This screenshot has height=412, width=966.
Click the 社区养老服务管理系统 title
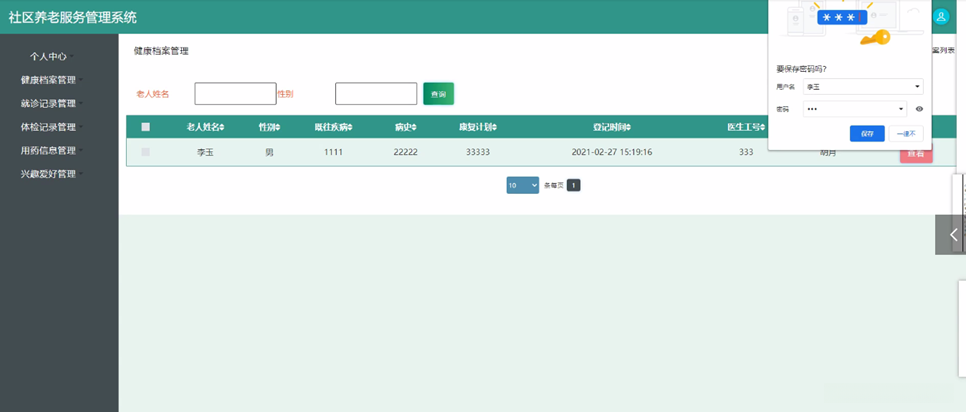73,17
